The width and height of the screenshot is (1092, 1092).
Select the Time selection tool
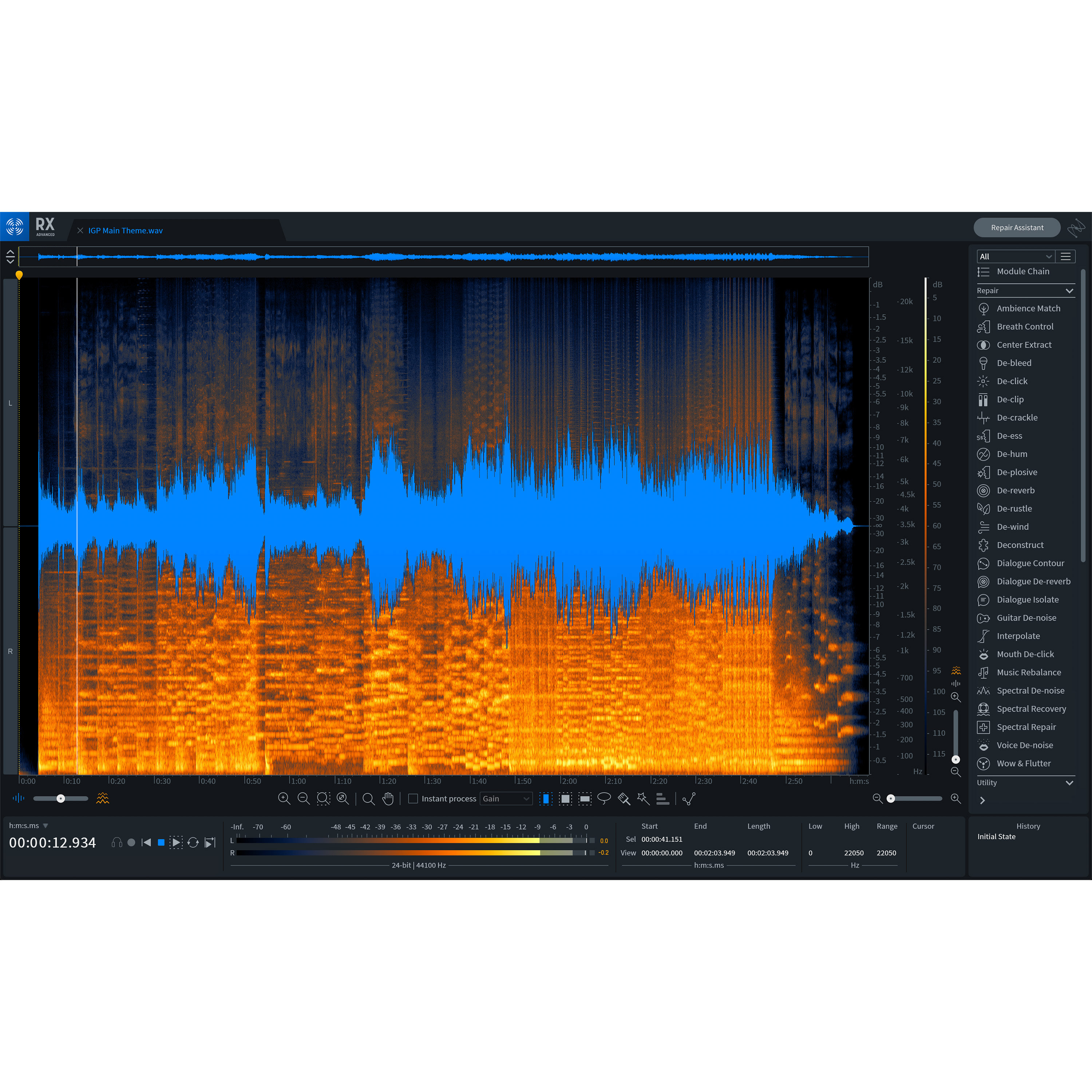tap(546, 799)
